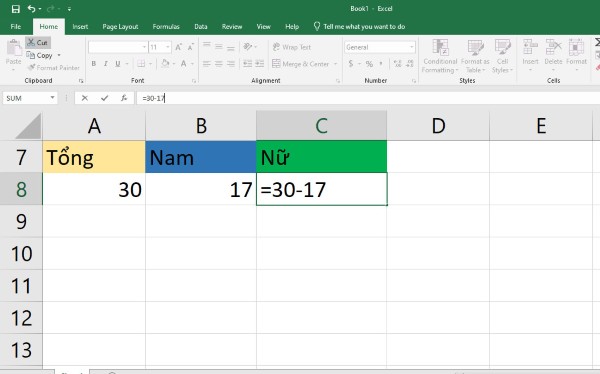Click the Increase Font Size icon
Screen dimensions: 600x374
click(178, 47)
